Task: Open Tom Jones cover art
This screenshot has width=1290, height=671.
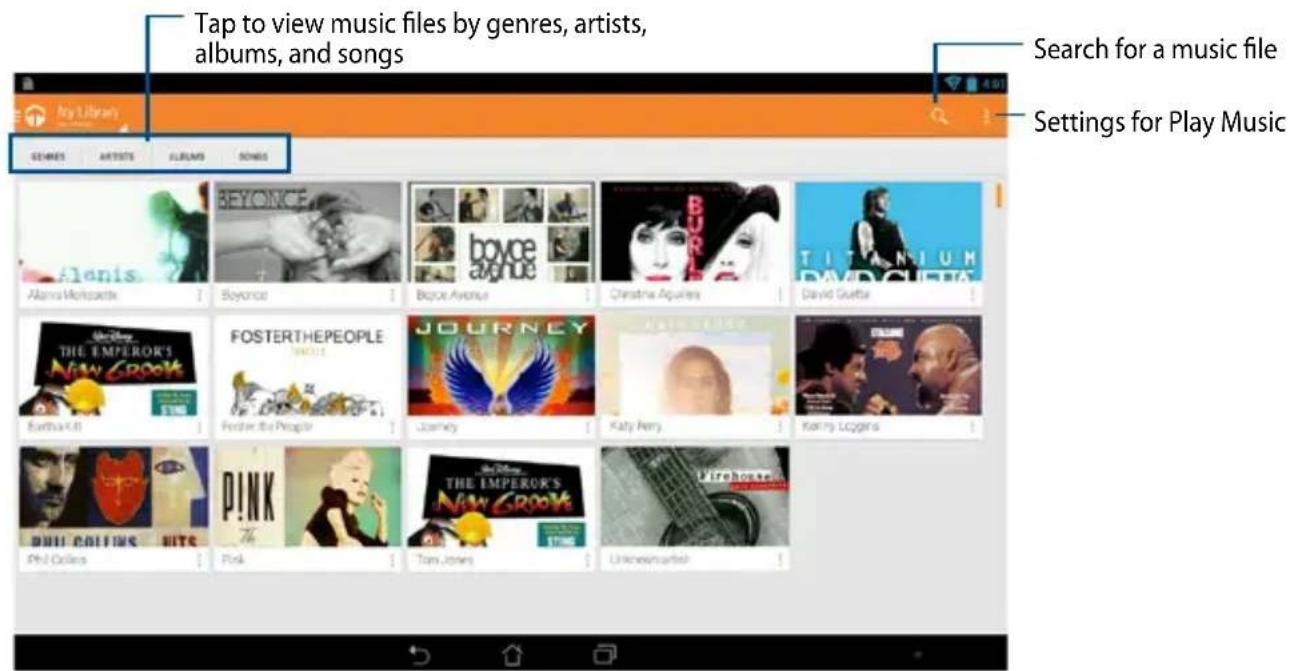Action: click(x=502, y=497)
